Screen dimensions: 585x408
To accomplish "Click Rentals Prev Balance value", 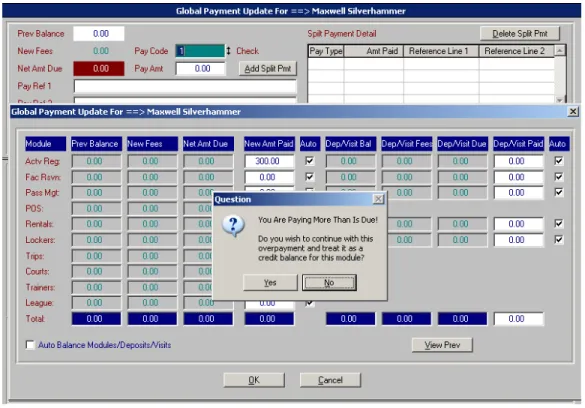I will coord(96,224).
